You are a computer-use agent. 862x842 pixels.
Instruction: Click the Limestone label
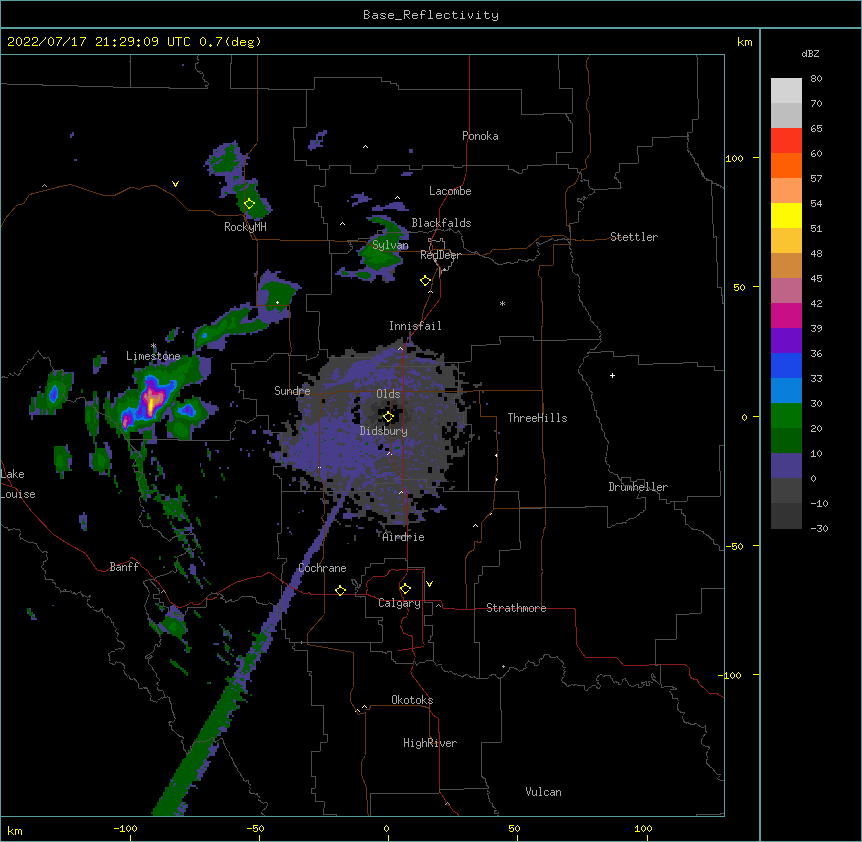click(x=153, y=356)
